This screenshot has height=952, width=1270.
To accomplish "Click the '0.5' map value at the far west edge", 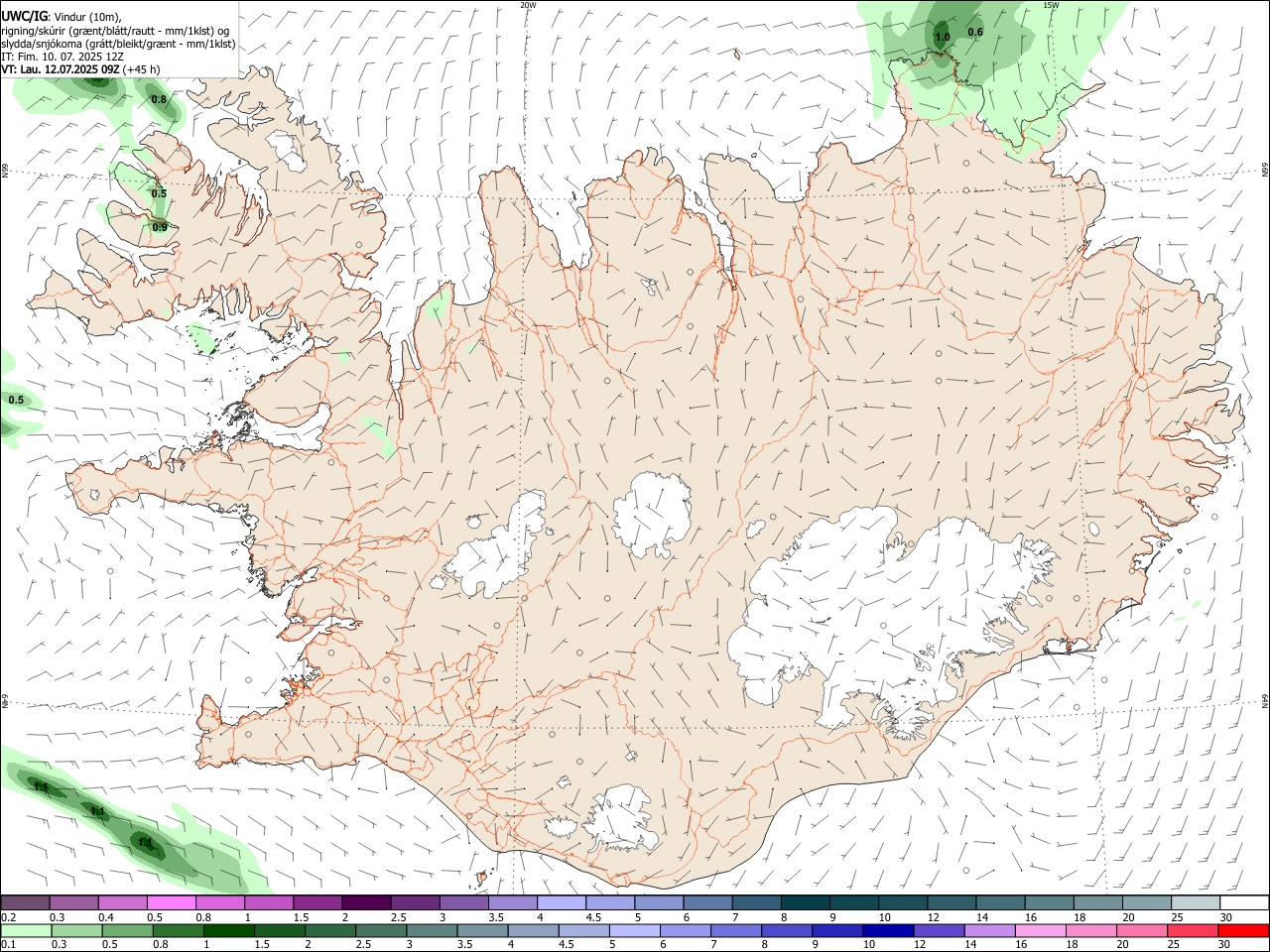I will click(16, 400).
